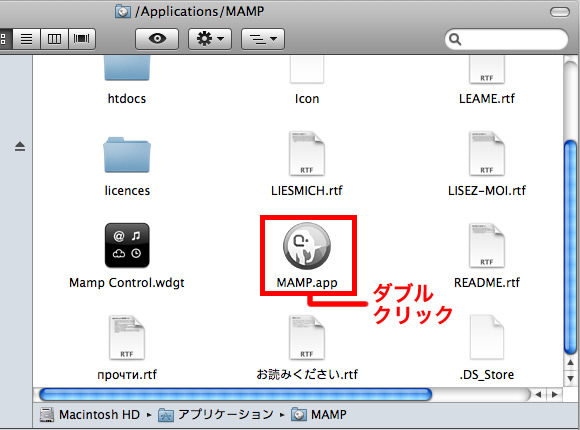Click the eject icon in sidebar
Screen dimensions: 580x430
tap(20, 147)
